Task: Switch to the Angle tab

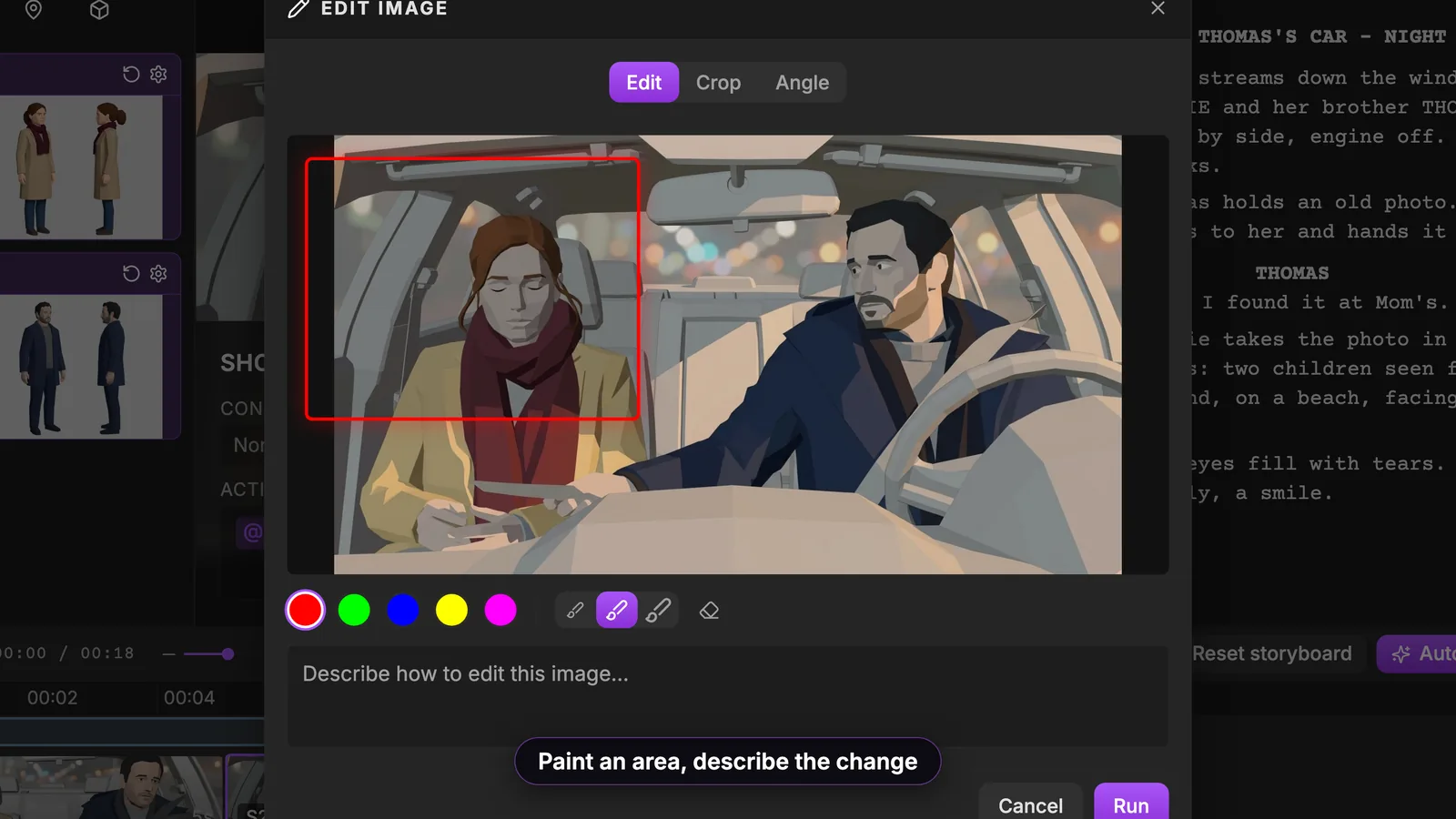Action: click(x=802, y=83)
